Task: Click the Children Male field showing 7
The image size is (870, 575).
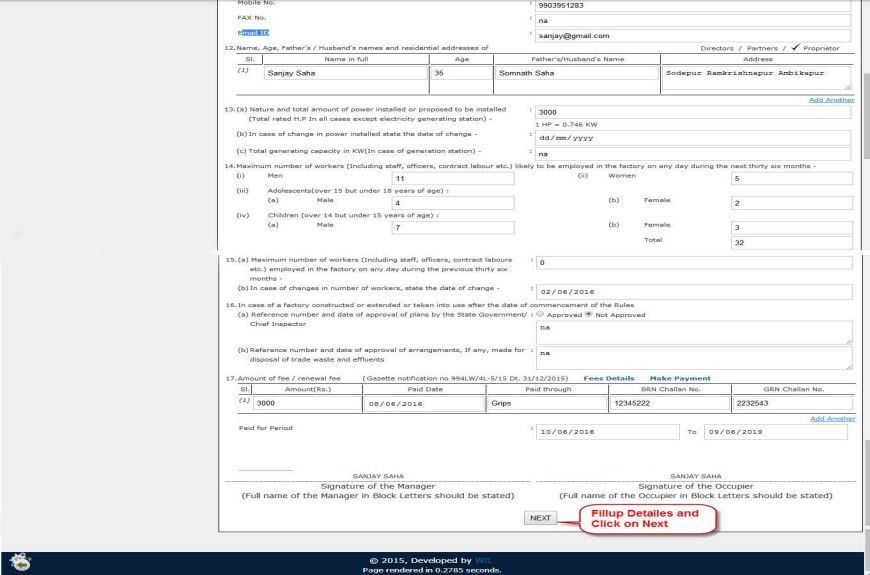Action: (x=453, y=228)
